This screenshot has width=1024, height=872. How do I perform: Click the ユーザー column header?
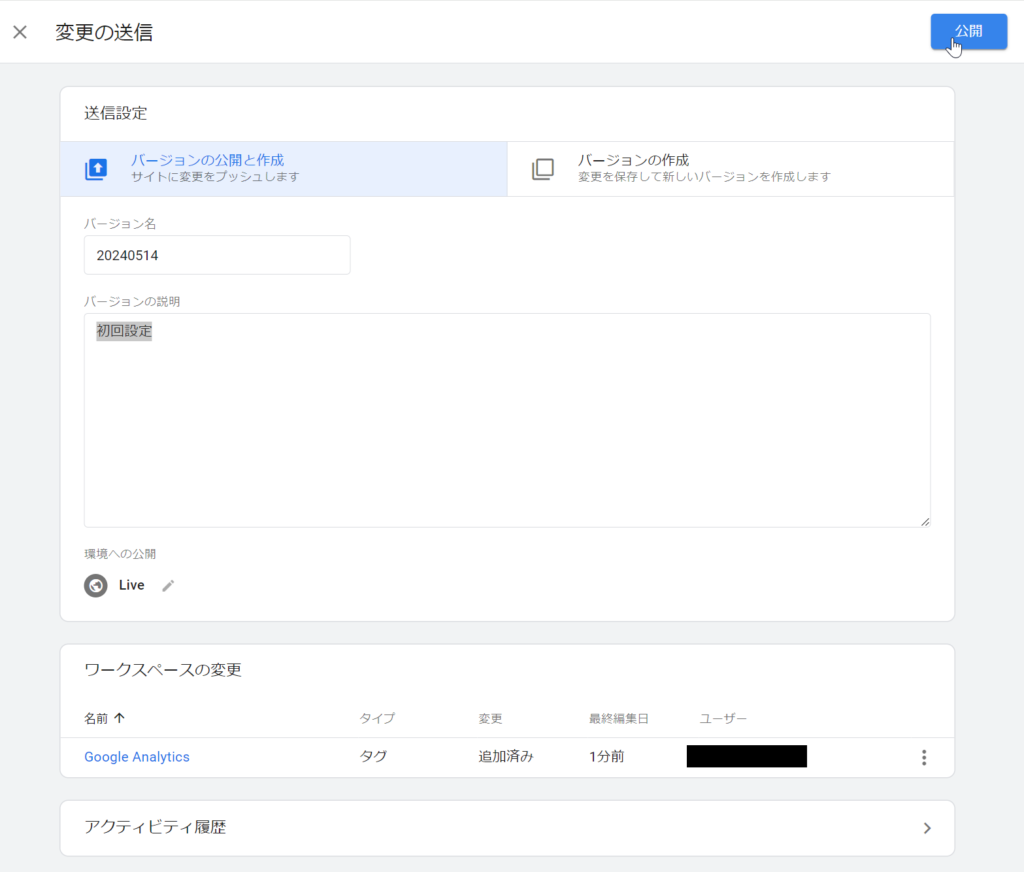(x=723, y=718)
